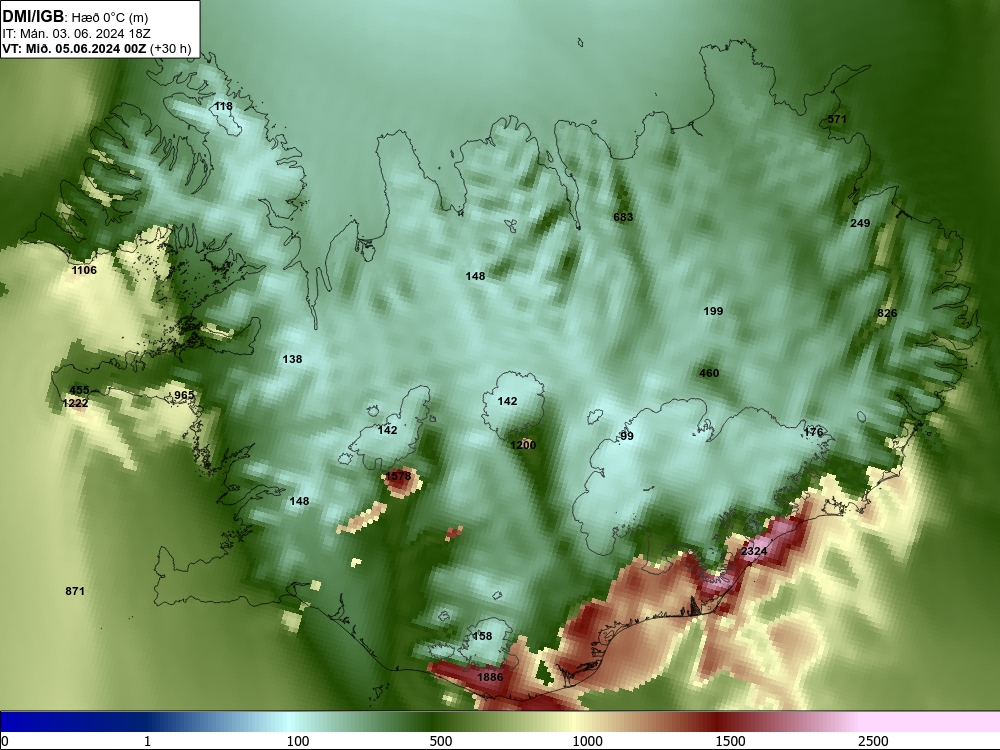Click the 1106 value label
The width and height of the screenshot is (1000, 750).
click(x=84, y=270)
